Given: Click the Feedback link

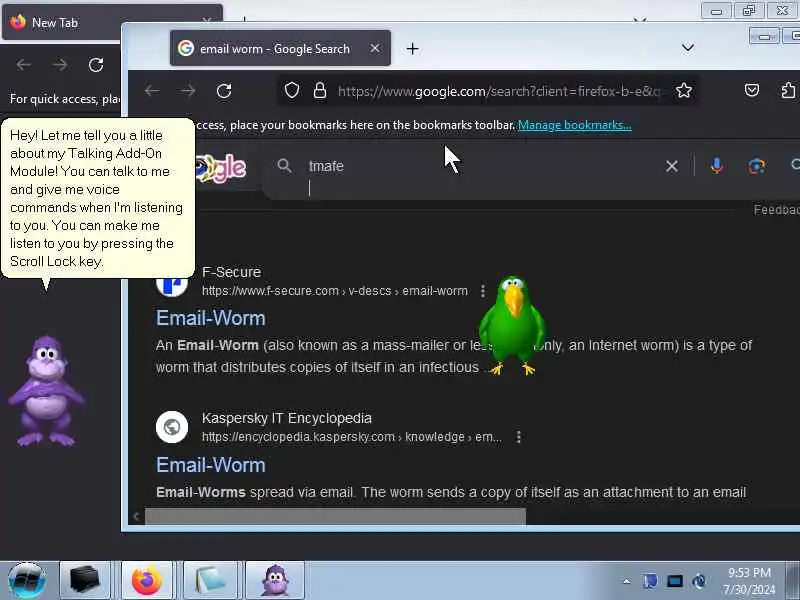Looking at the screenshot, I should coord(777,210).
